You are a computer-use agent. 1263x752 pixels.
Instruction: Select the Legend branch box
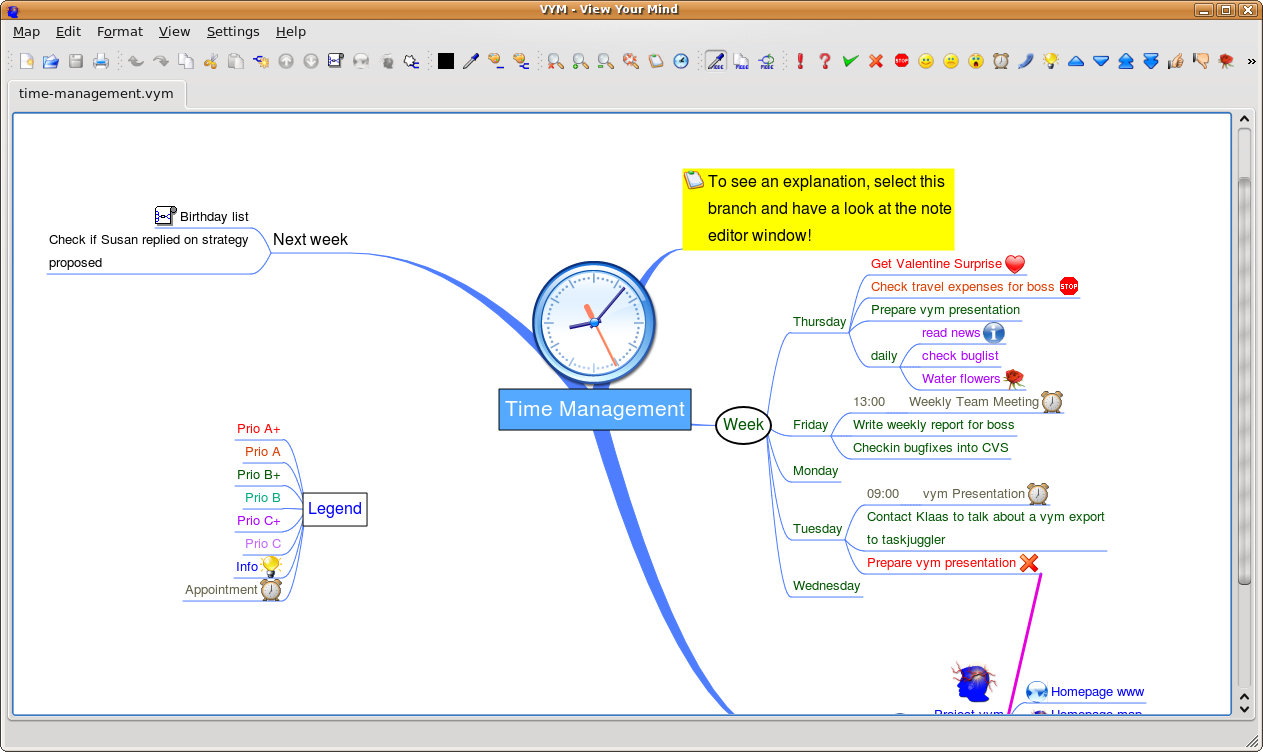334,509
